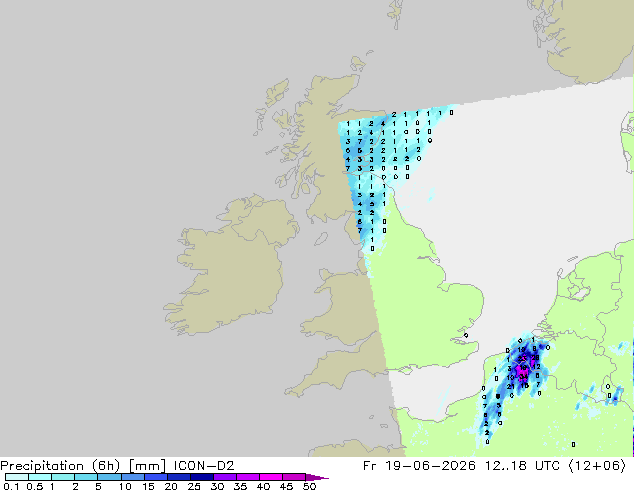Click the legend label '0.1'

coord(11,486)
